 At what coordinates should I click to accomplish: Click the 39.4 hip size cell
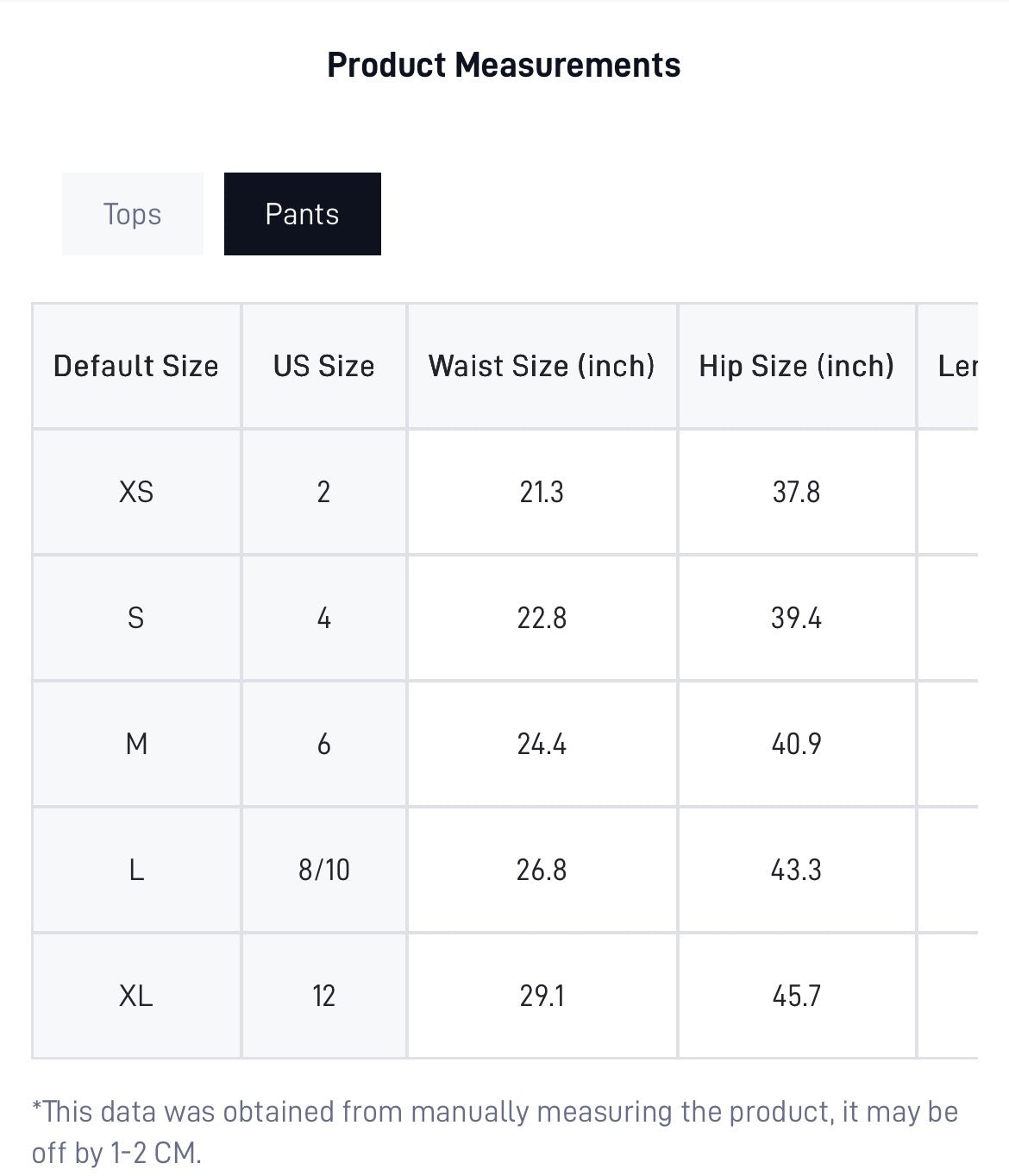pos(797,618)
